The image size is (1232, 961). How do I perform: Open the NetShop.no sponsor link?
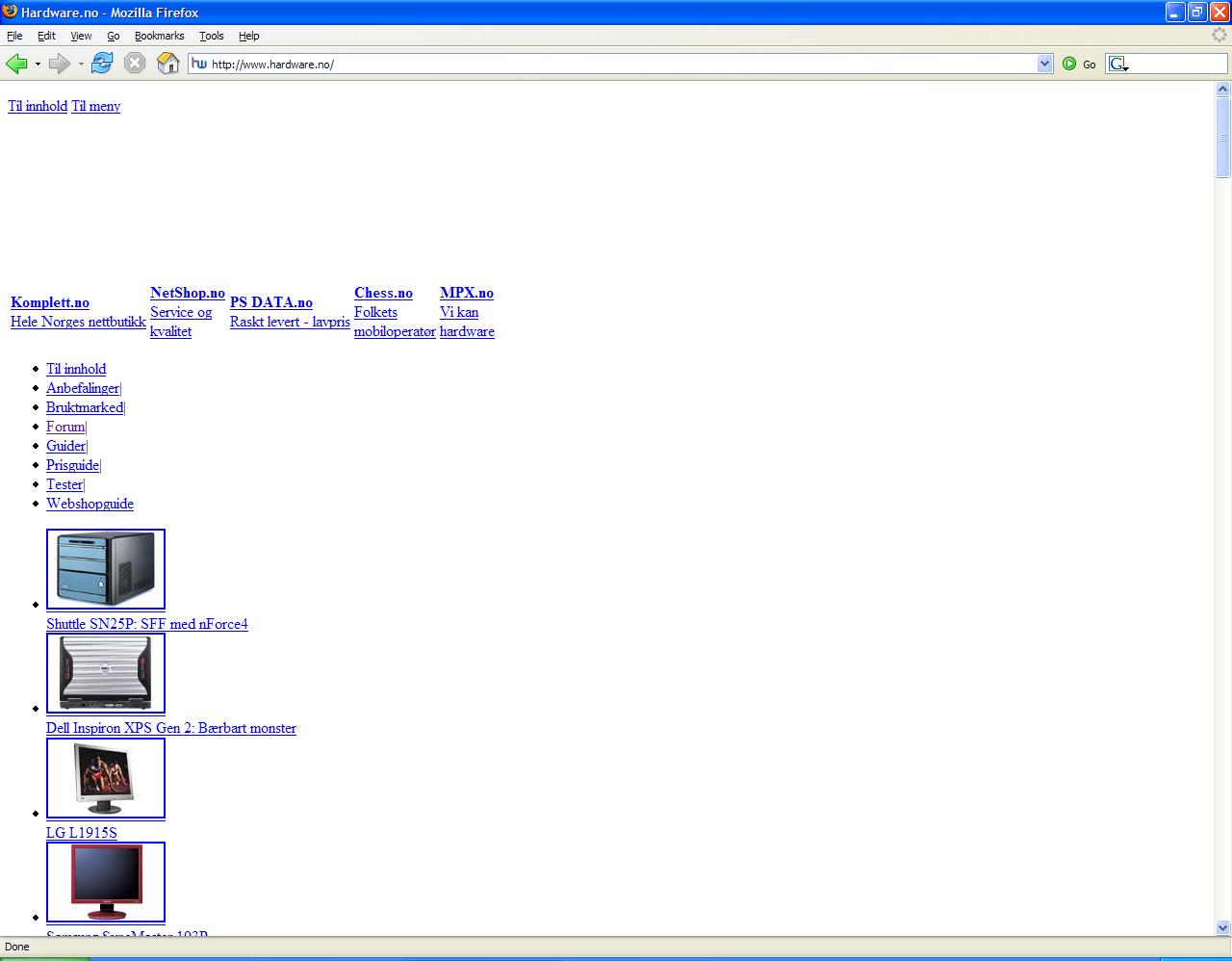[x=188, y=293]
